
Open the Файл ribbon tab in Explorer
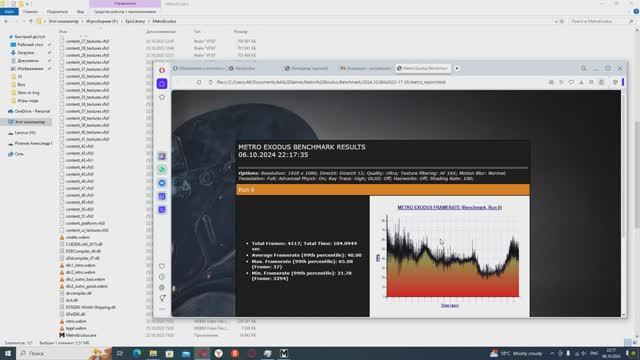click(x=9, y=12)
